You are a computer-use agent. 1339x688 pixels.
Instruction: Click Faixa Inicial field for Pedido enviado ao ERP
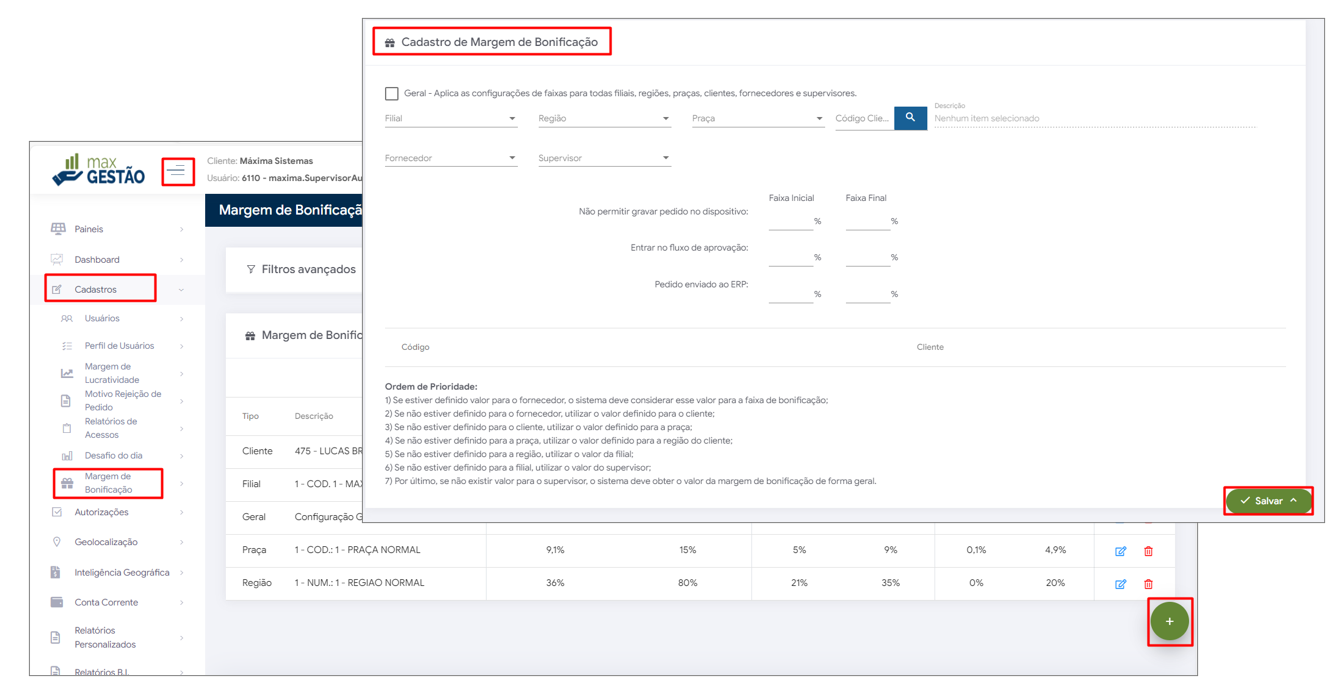[790, 294]
